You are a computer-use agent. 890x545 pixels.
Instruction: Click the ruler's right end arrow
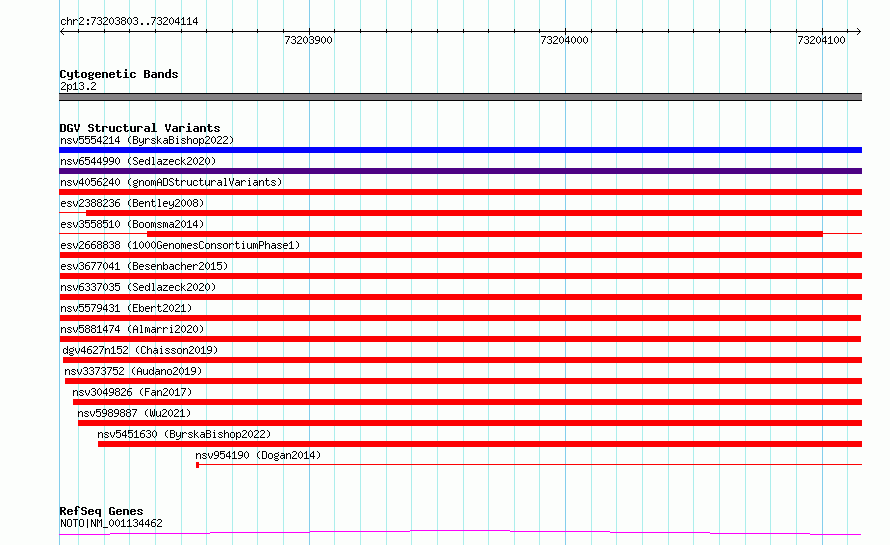pos(858,32)
